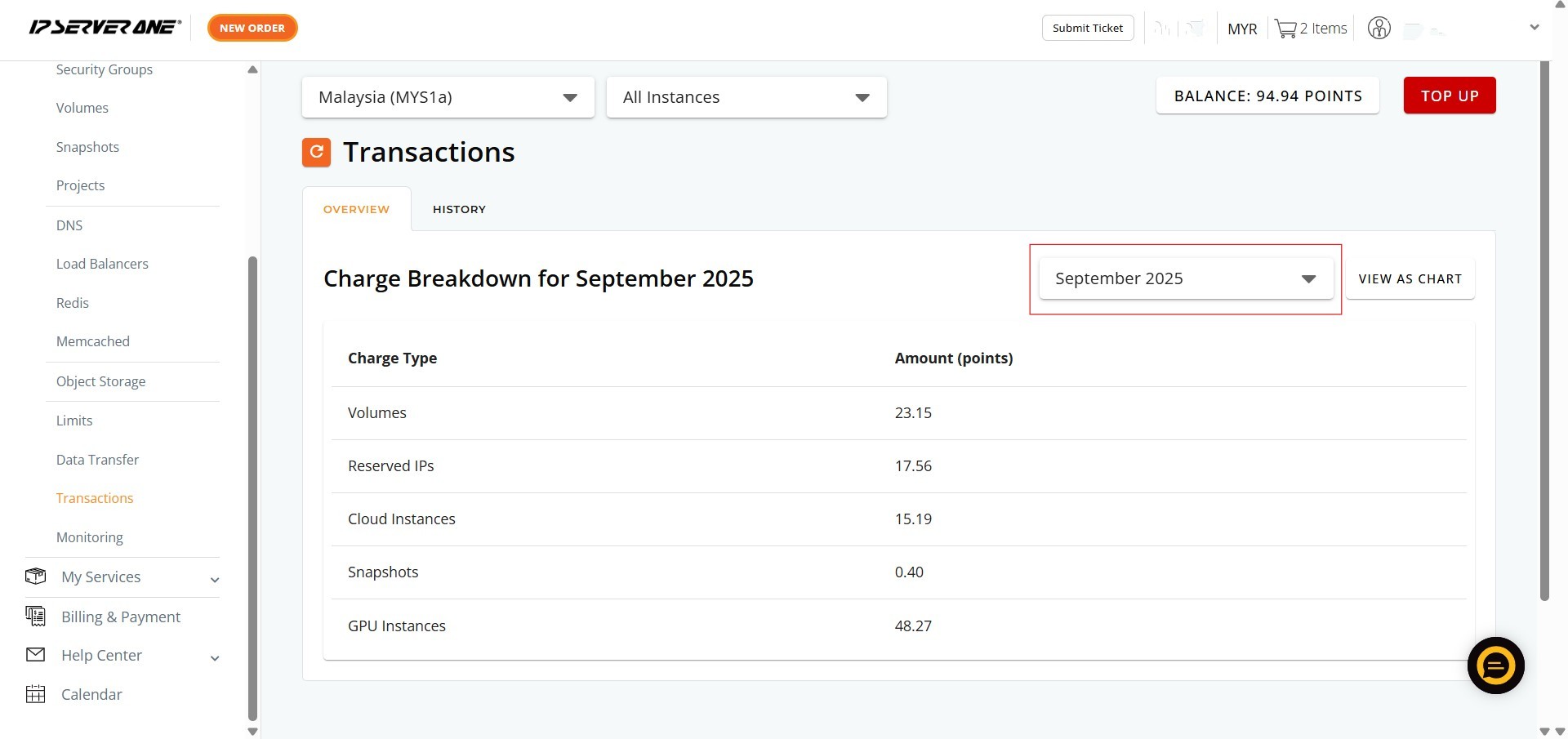Click the Billing & Payment invoice icon
1568x739 pixels.
[35, 617]
